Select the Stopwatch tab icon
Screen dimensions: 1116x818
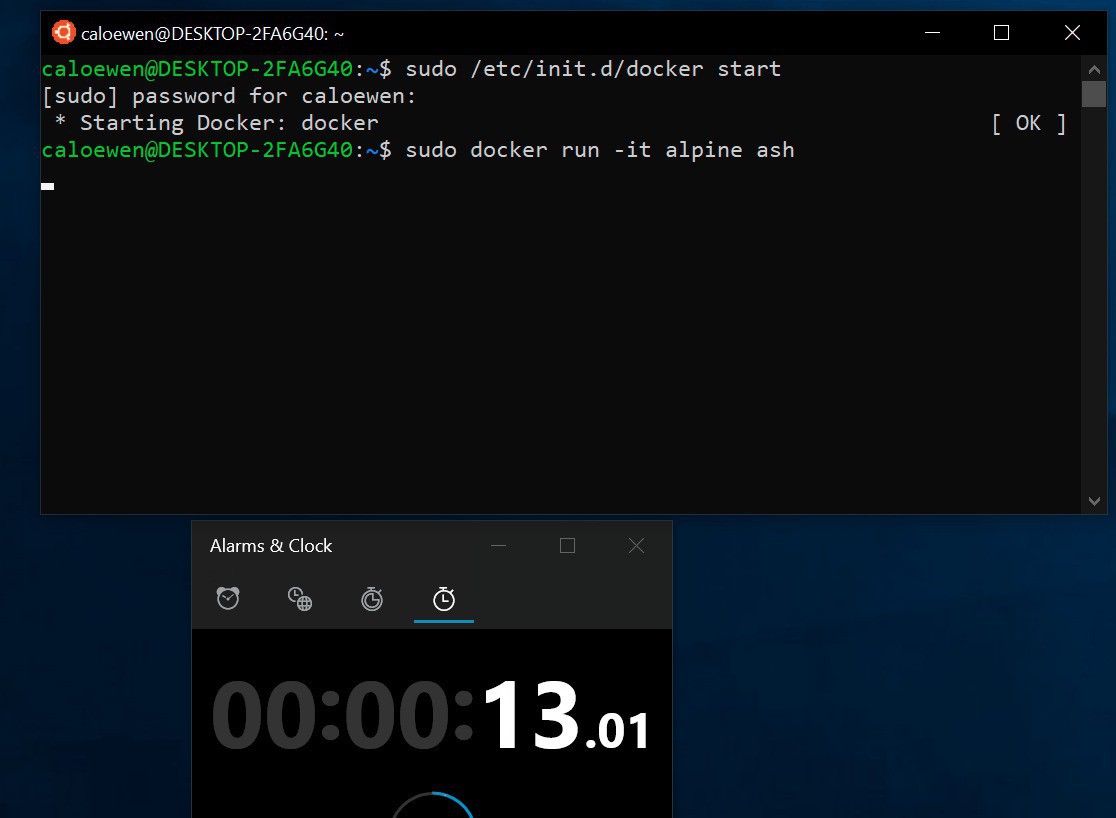pos(444,599)
